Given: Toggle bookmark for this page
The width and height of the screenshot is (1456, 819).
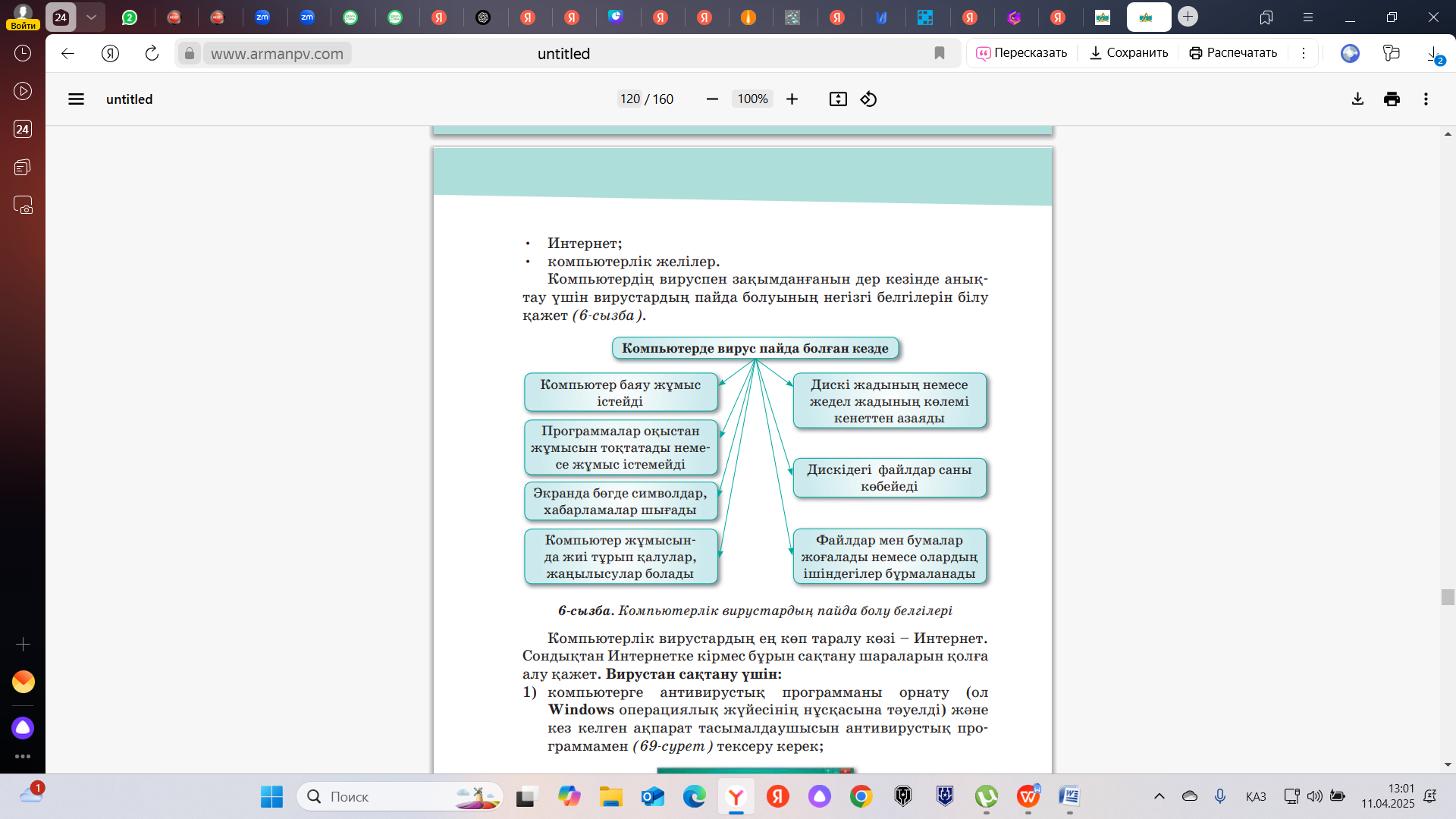Looking at the screenshot, I should pyautogui.click(x=939, y=53).
